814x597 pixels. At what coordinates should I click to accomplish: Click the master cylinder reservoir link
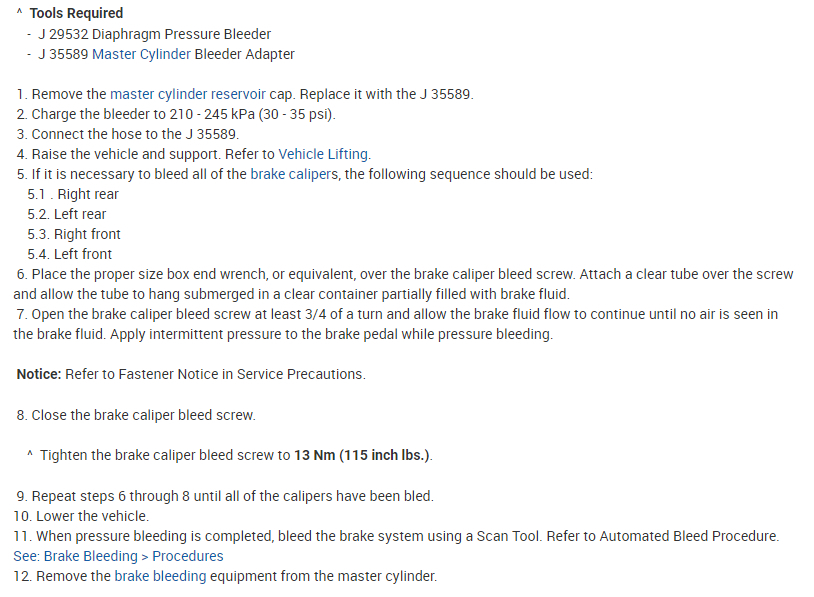188,94
